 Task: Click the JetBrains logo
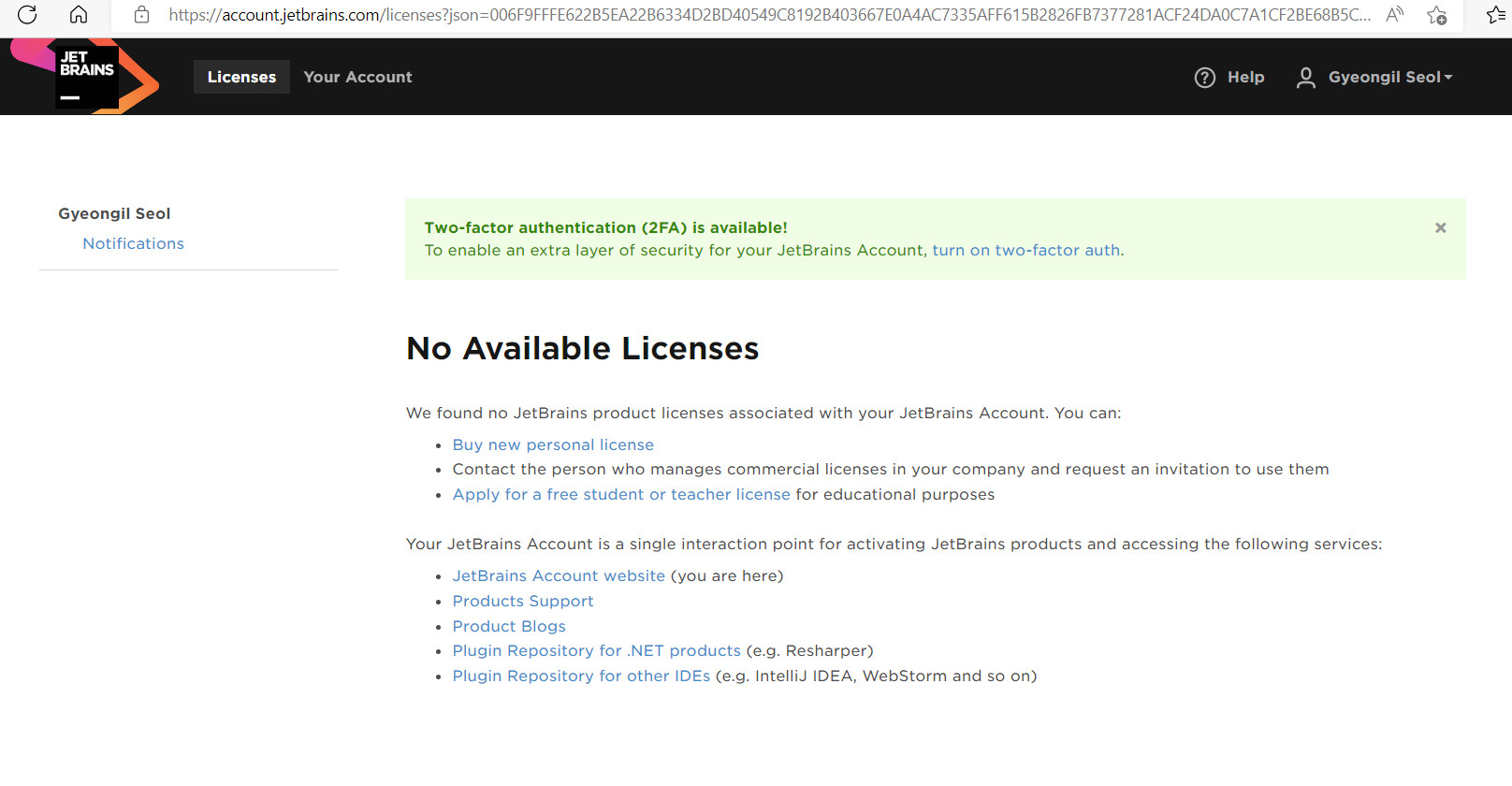[x=84, y=77]
